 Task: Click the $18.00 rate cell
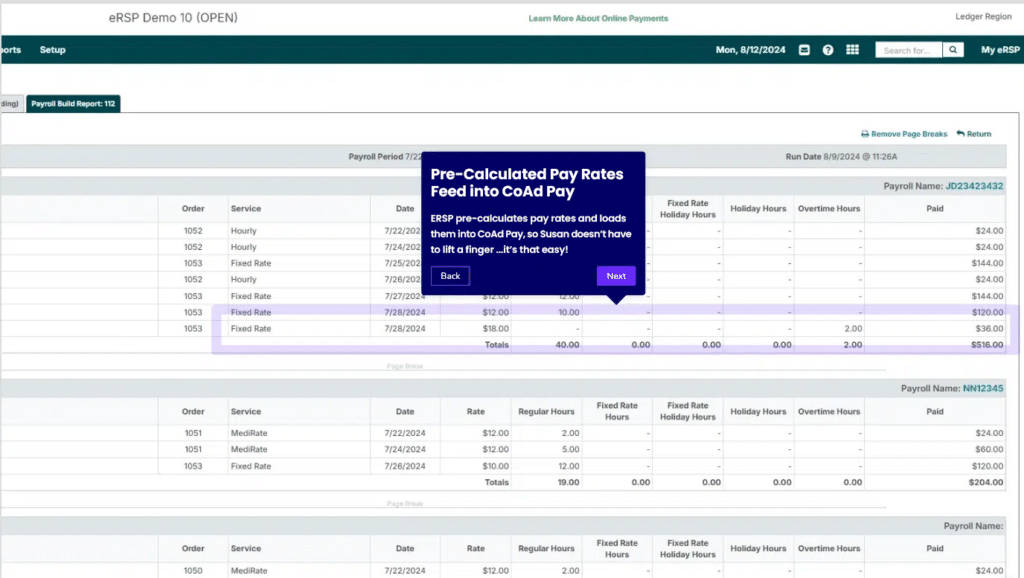[x=496, y=329]
